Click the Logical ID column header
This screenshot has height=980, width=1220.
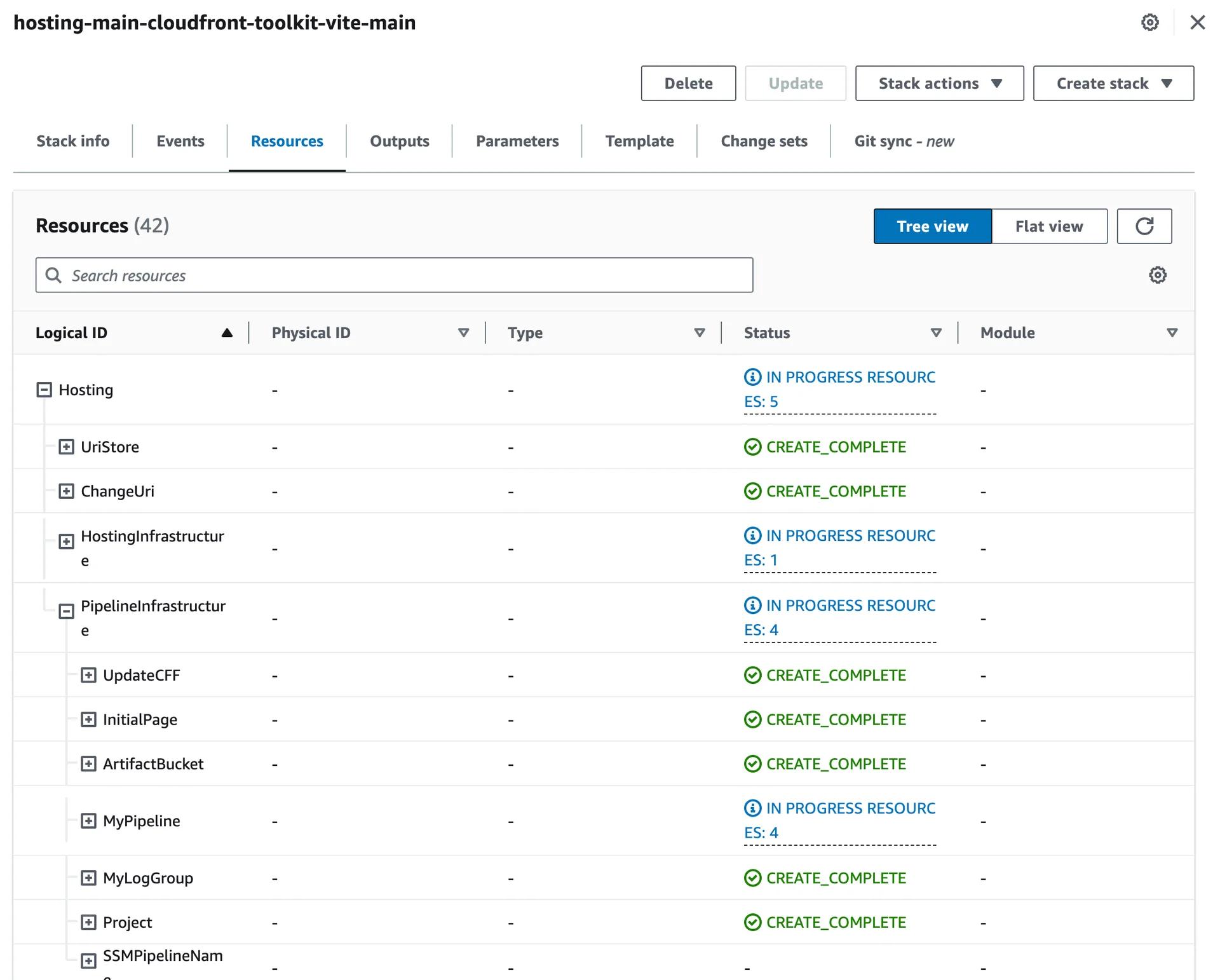[71, 332]
